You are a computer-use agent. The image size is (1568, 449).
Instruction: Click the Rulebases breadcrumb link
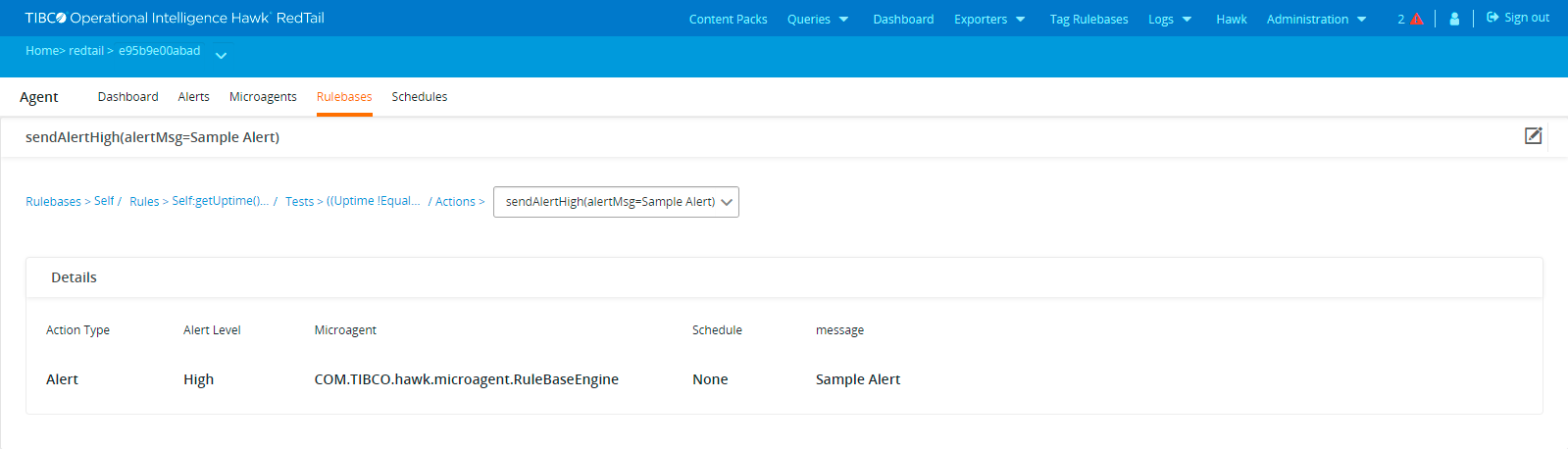(x=53, y=202)
